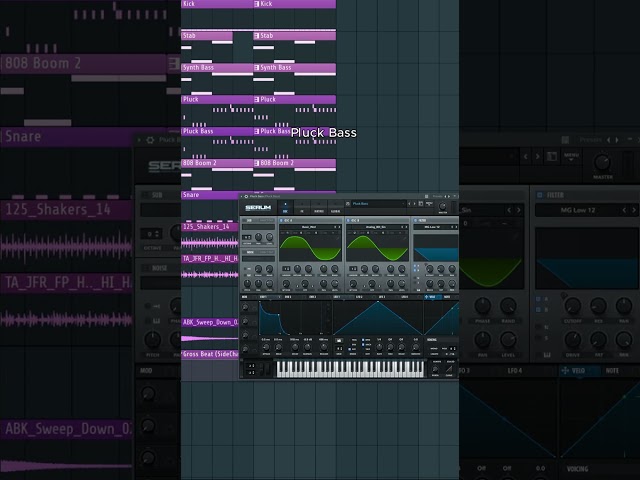
Task: Toggle the LFO ANCH checkbox
Action: pyautogui.click(x=363, y=344)
